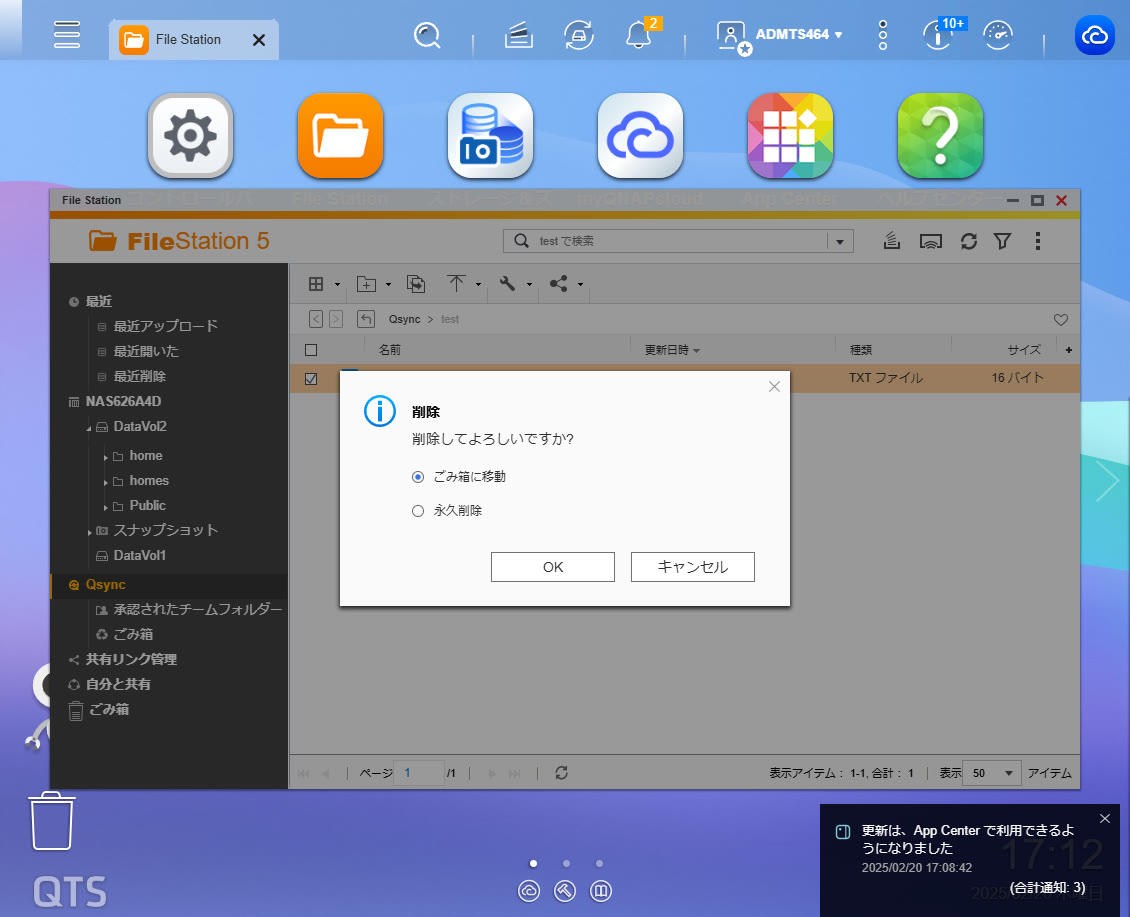Click the navigate back arrow button
1130x917 pixels.
316,319
